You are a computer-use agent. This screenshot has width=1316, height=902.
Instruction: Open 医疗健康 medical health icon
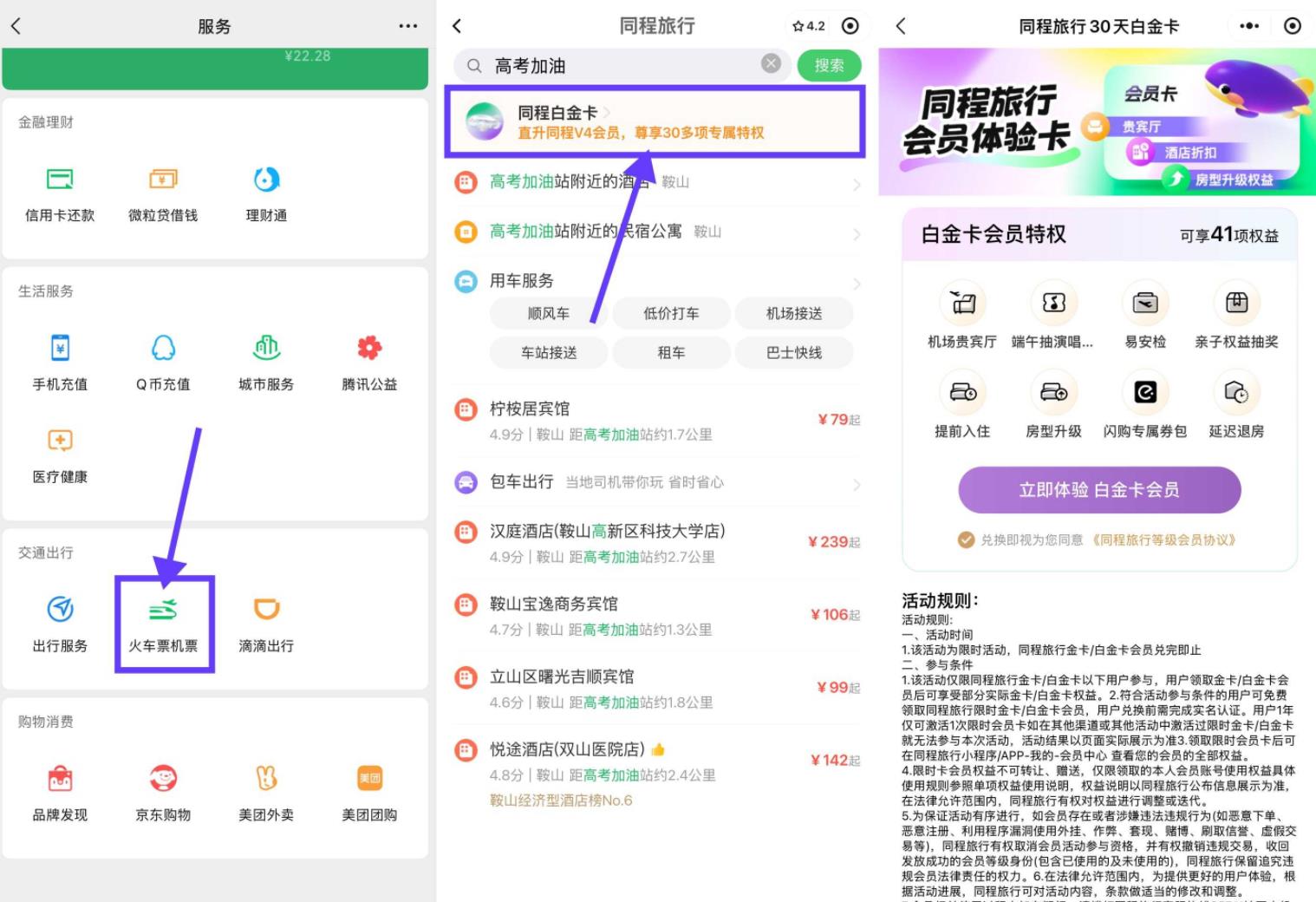tap(60, 441)
